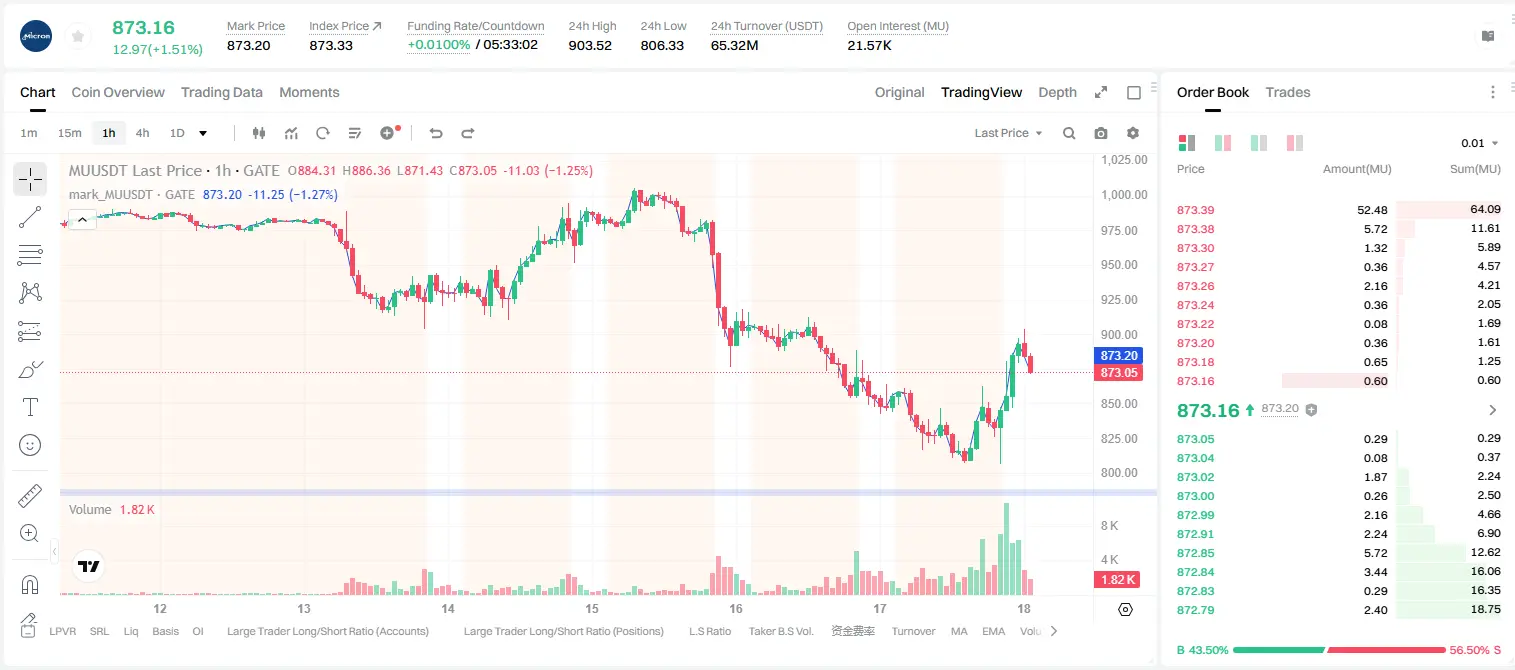This screenshot has height=670, width=1515.
Task: Expand the 1D timeframe dropdown arrow
Action: pos(203,133)
